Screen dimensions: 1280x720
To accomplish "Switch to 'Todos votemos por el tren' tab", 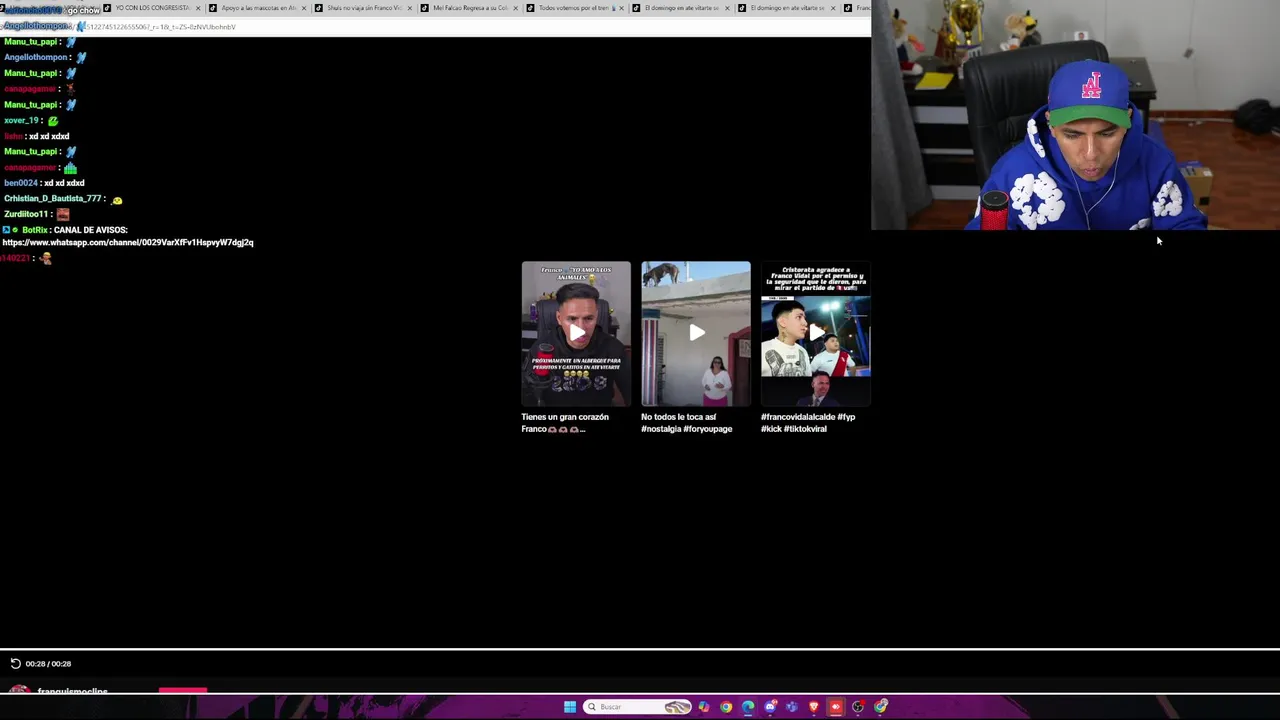I will pos(575,8).
